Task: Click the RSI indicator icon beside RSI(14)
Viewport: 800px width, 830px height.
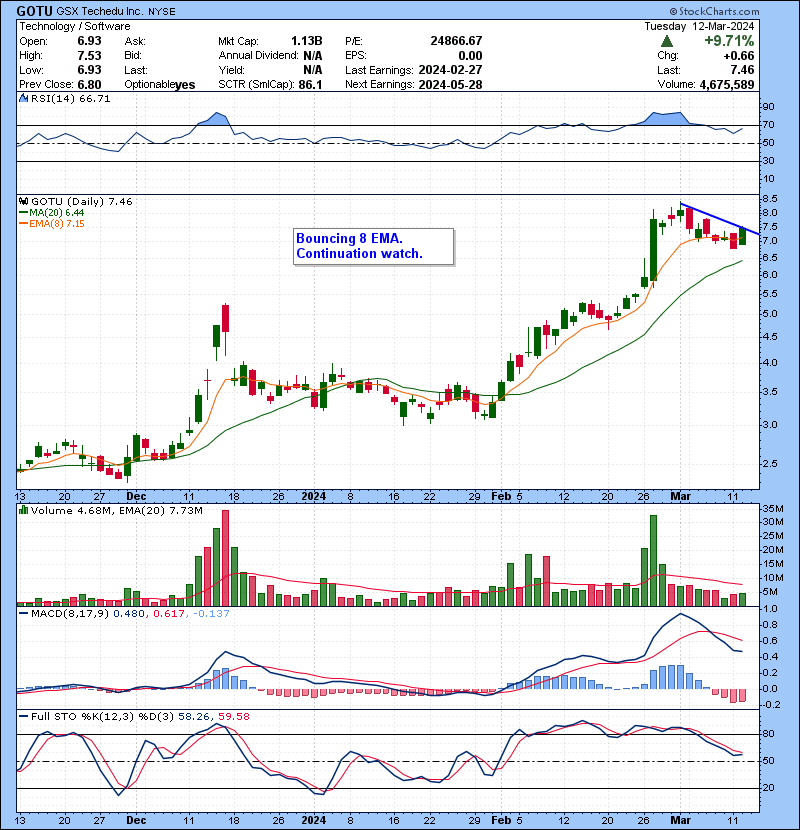Action: [x=23, y=98]
